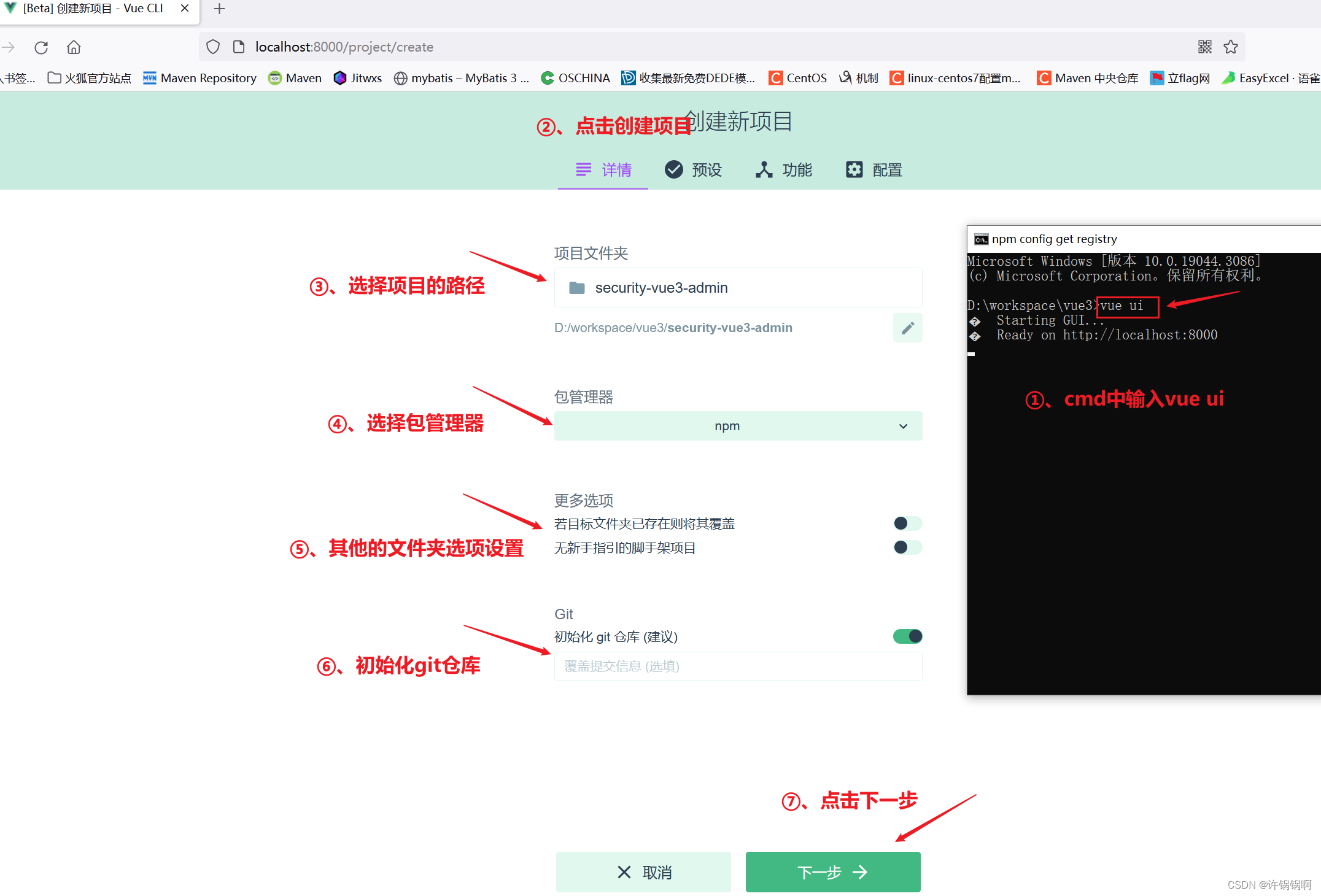Click the page reload icon
Screen dimensions: 1321x896
point(41,47)
